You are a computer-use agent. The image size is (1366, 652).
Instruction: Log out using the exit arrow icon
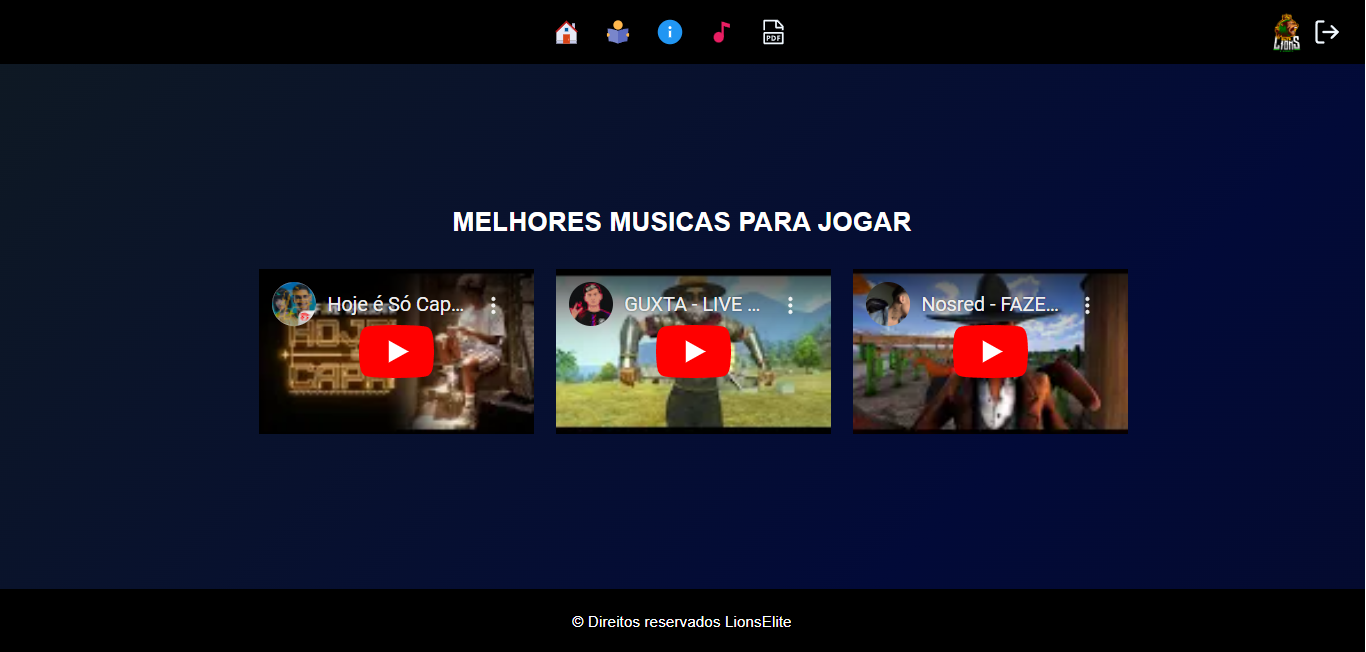click(1327, 31)
